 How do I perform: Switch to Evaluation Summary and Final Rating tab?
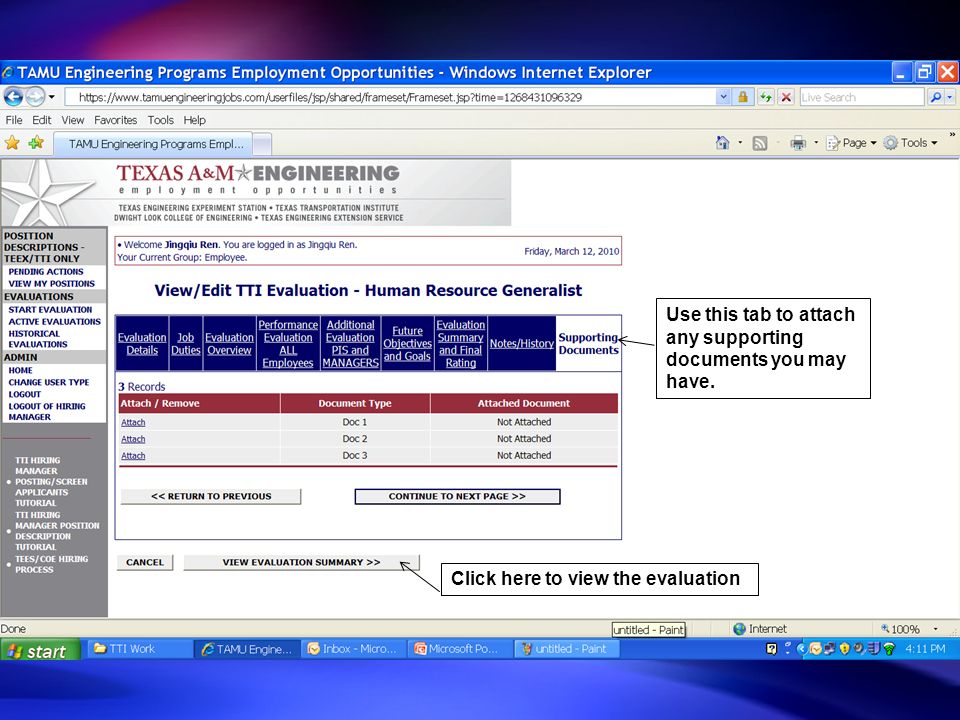[x=460, y=343]
